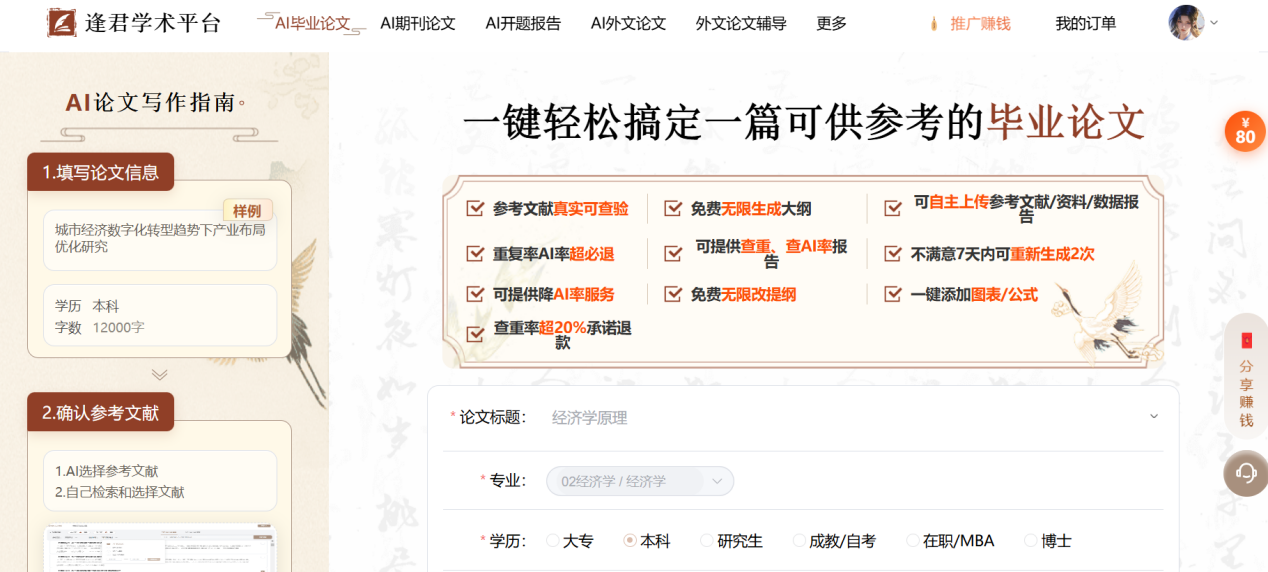The width and height of the screenshot is (1268, 572).
Task: Open the 更多 menu
Action: (831, 23)
